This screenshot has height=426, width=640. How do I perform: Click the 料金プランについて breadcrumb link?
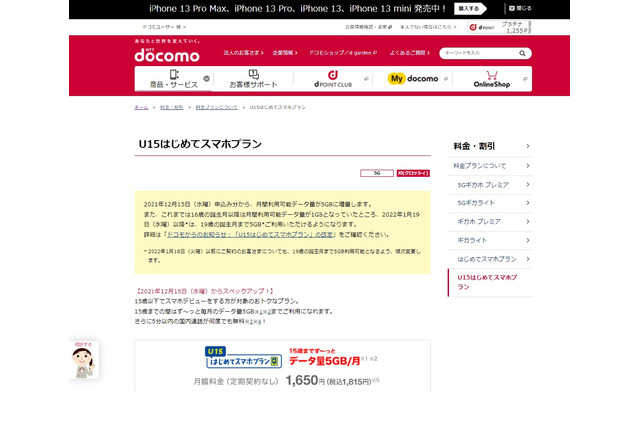[x=216, y=107]
